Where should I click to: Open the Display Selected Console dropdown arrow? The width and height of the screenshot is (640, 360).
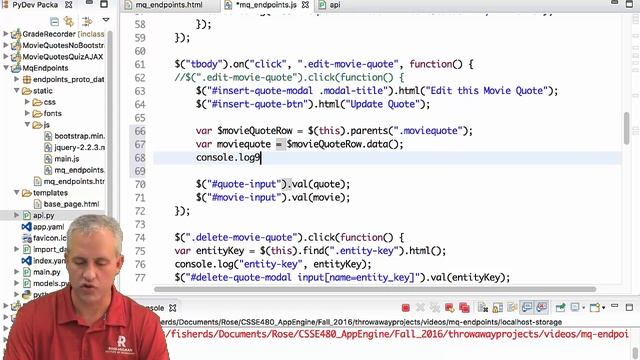coord(584,308)
